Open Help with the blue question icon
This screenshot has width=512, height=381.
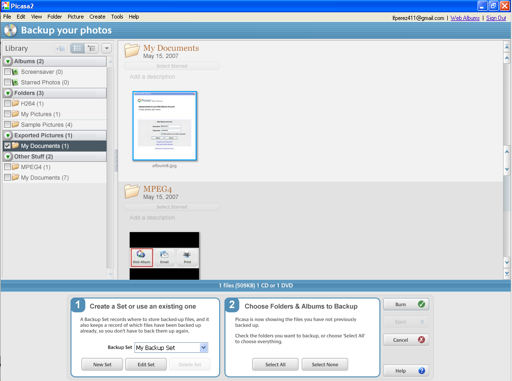click(x=421, y=371)
